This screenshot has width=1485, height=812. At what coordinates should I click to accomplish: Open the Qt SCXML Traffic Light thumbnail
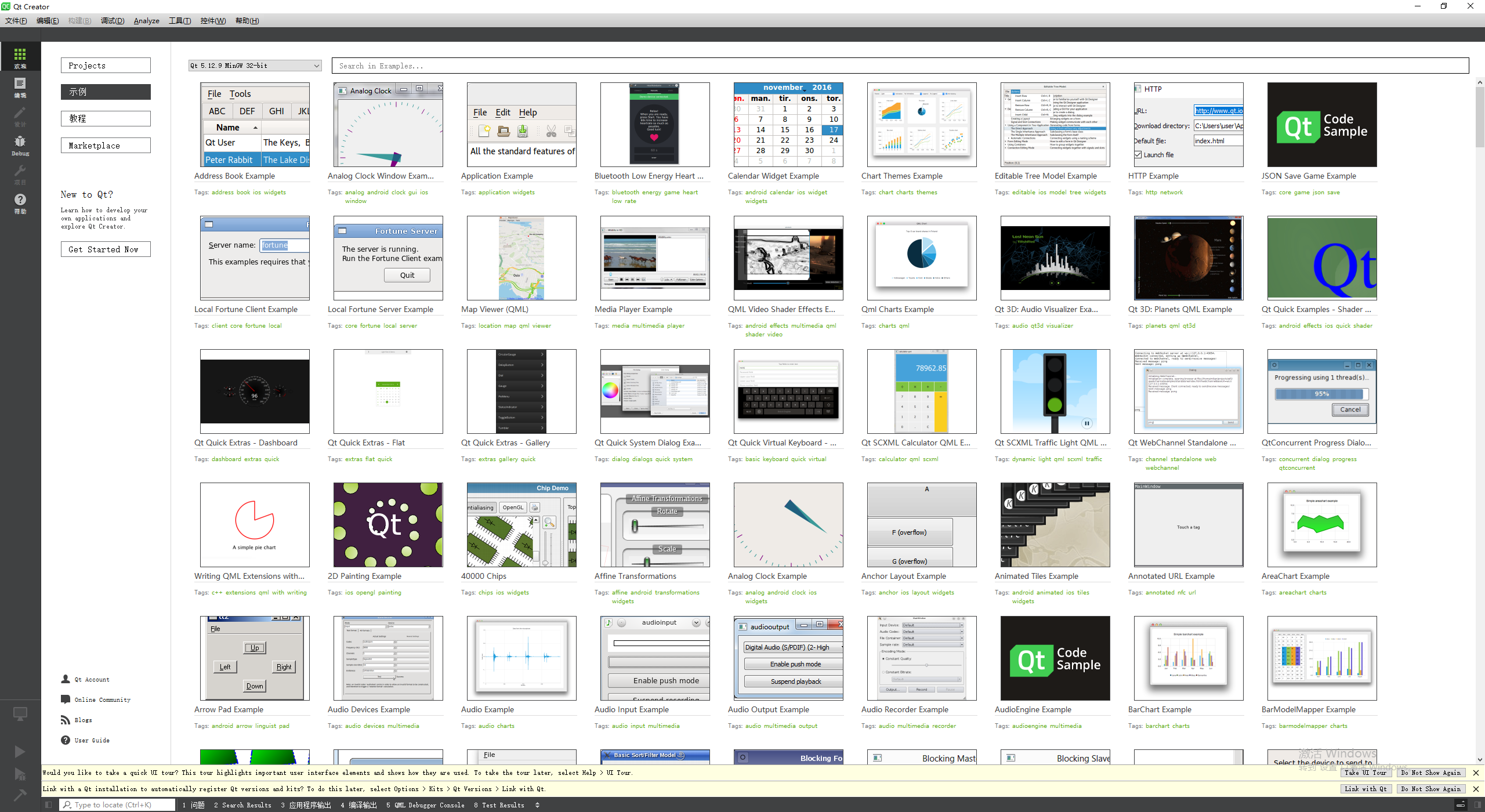tap(1055, 391)
